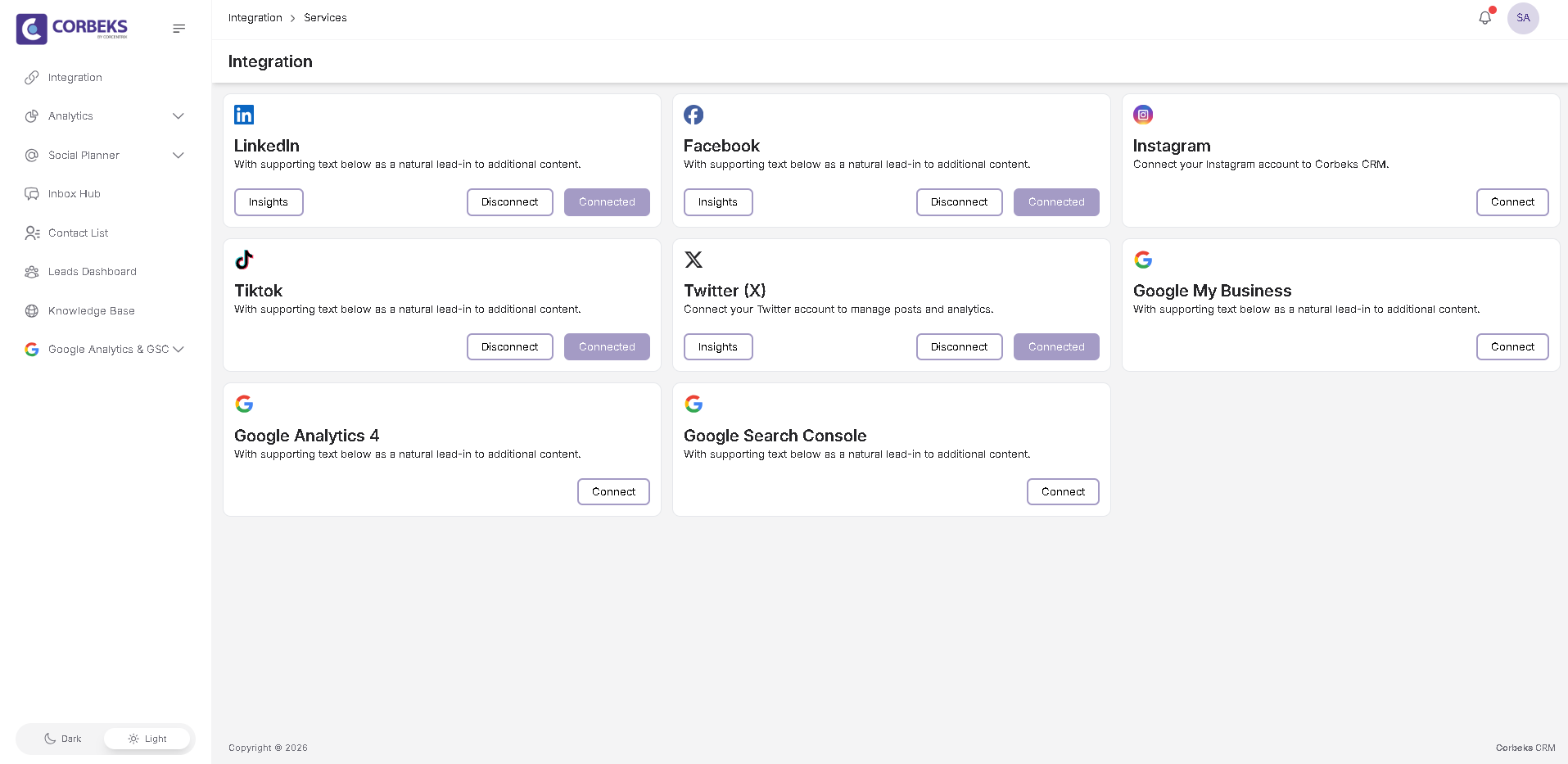Click the Integration link icon in sidebar
This screenshot has height=764, width=1568.
(x=32, y=78)
